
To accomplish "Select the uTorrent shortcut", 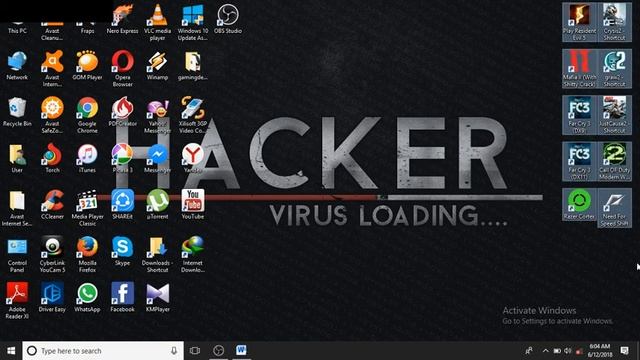I will (x=157, y=205).
